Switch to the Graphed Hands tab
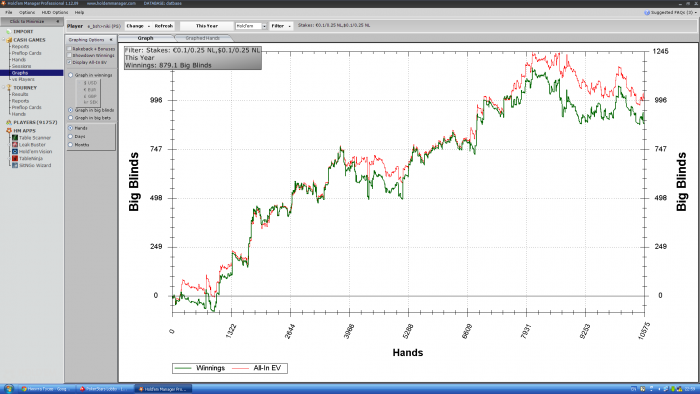 click(203, 38)
